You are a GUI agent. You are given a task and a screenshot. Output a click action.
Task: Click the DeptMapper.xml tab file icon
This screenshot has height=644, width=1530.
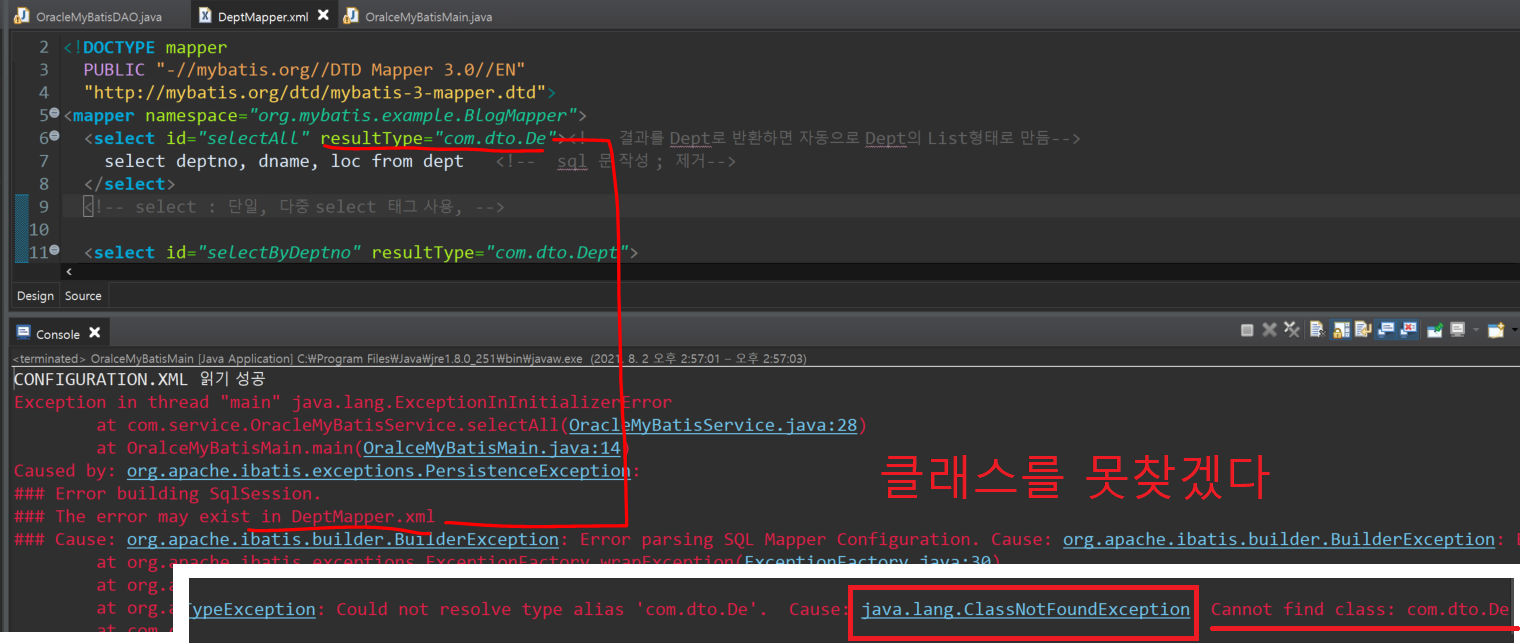[x=206, y=16]
